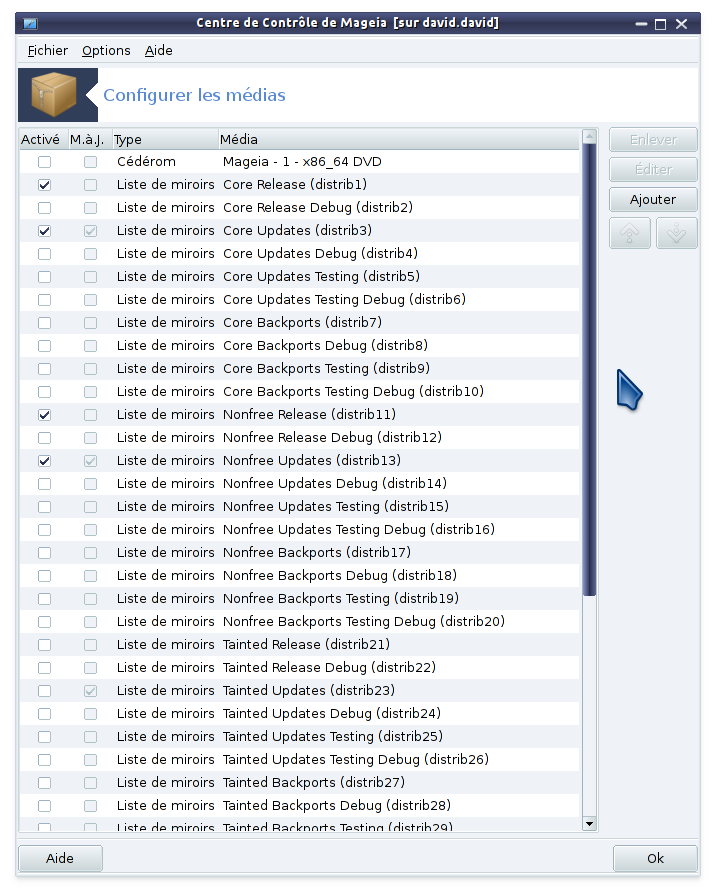Click the move media down arrow button
Image resolution: width=716 pixels, height=895 pixels.
677,233
